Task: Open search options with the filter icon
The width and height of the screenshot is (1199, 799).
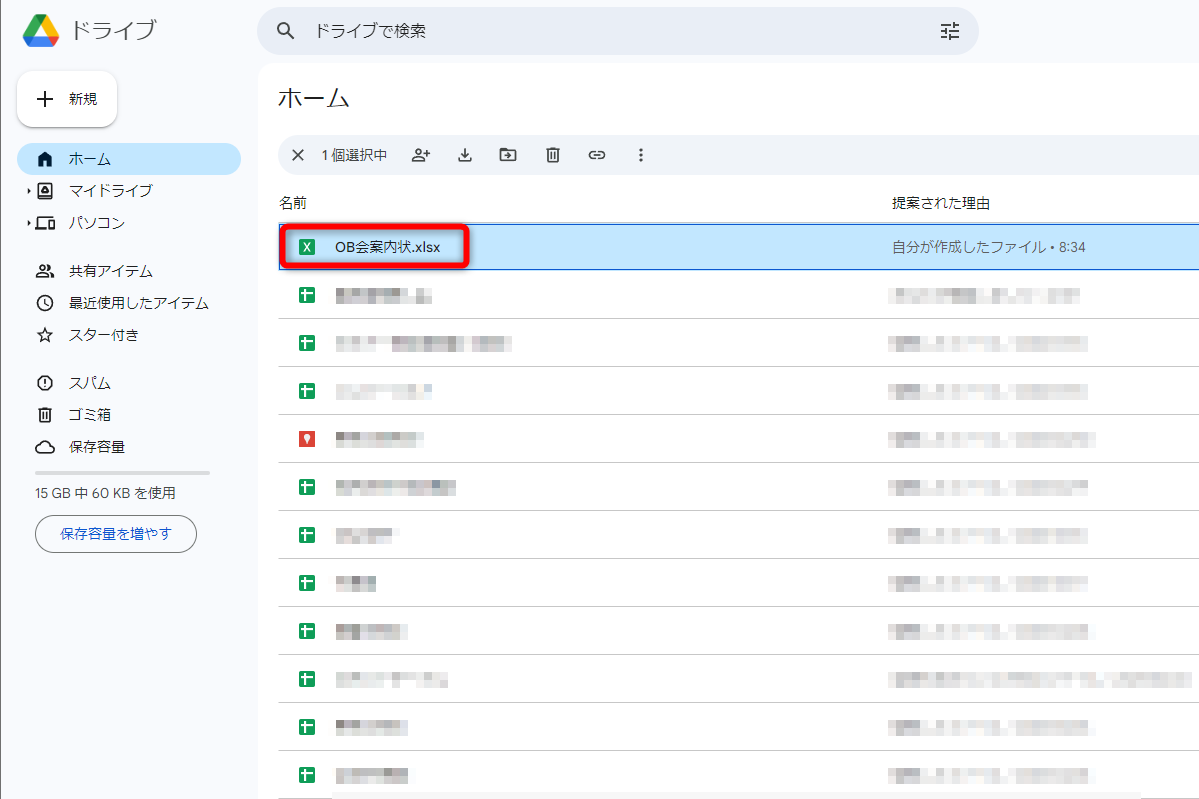Action: pyautogui.click(x=949, y=31)
